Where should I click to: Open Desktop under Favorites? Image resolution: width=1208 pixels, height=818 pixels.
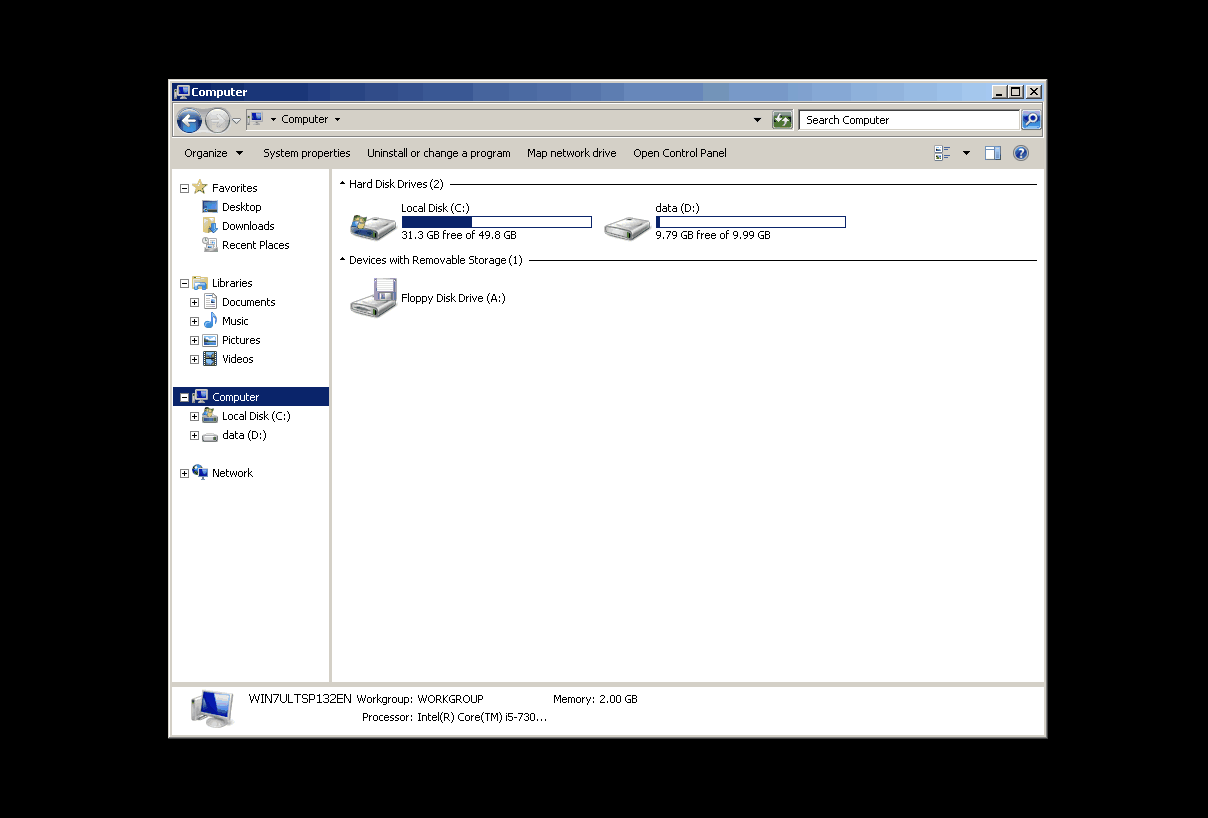pos(241,207)
